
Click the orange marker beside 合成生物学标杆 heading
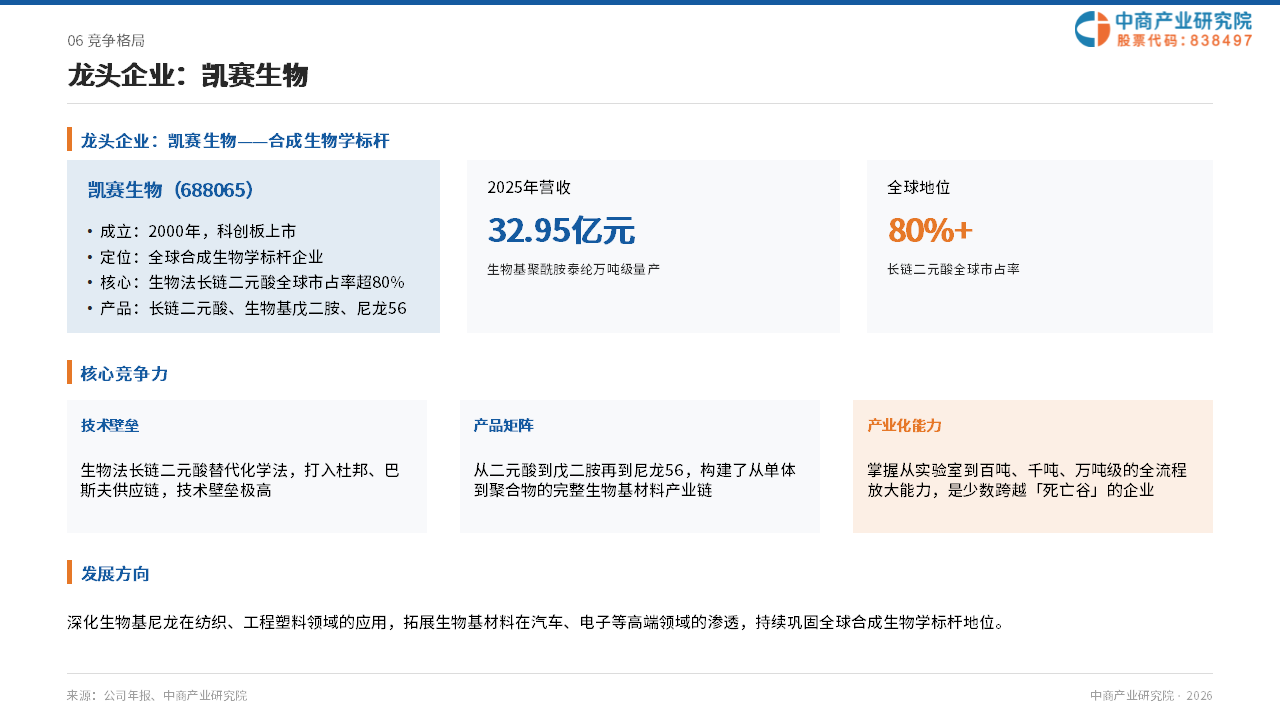(x=69, y=139)
